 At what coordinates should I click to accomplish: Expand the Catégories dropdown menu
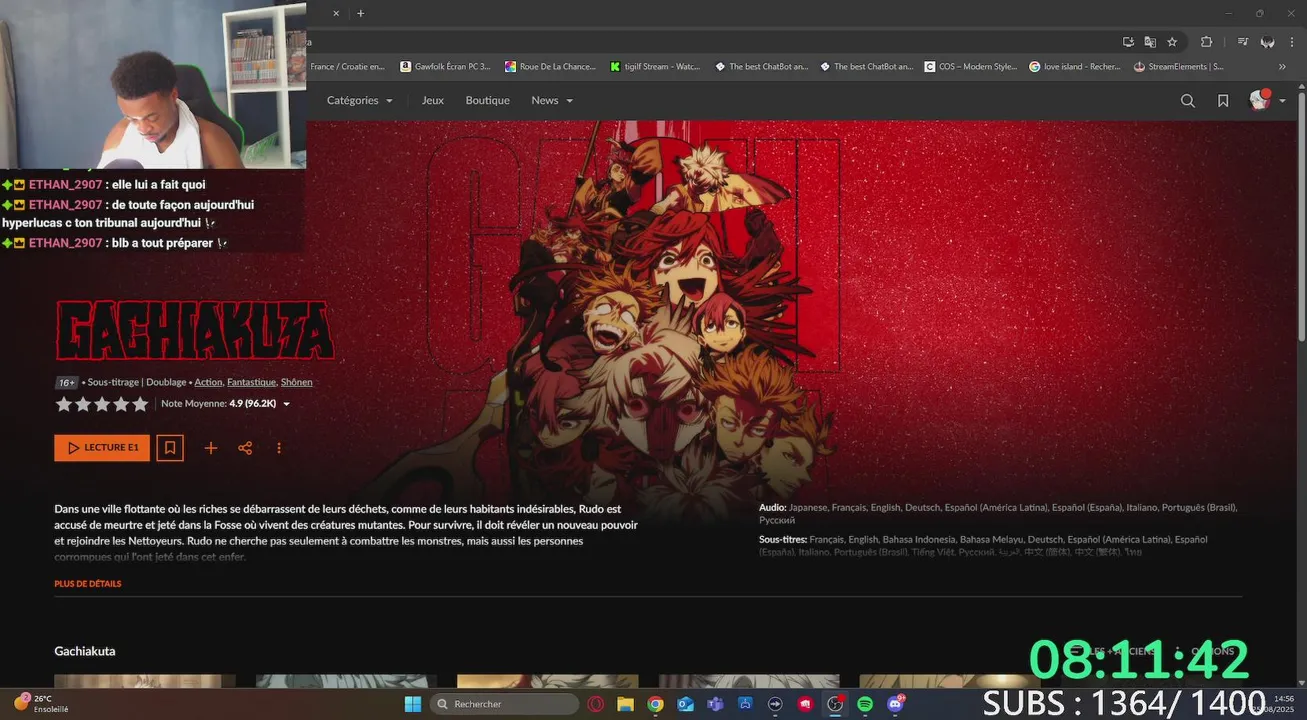[x=360, y=100]
